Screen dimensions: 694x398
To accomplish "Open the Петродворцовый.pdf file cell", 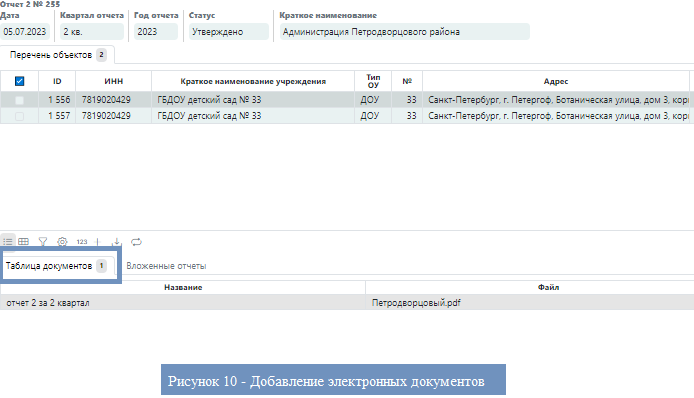I will (530, 303).
